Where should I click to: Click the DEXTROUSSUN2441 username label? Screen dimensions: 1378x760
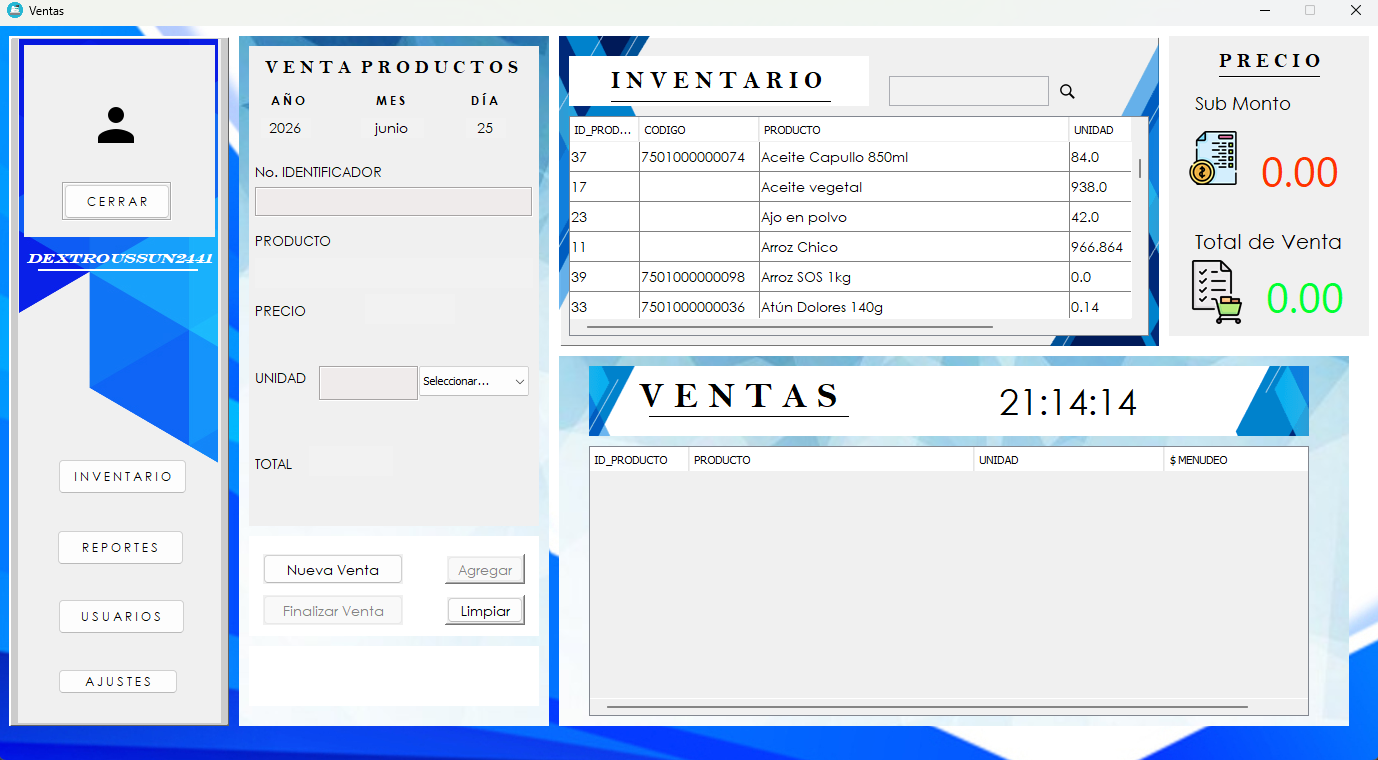[119, 259]
